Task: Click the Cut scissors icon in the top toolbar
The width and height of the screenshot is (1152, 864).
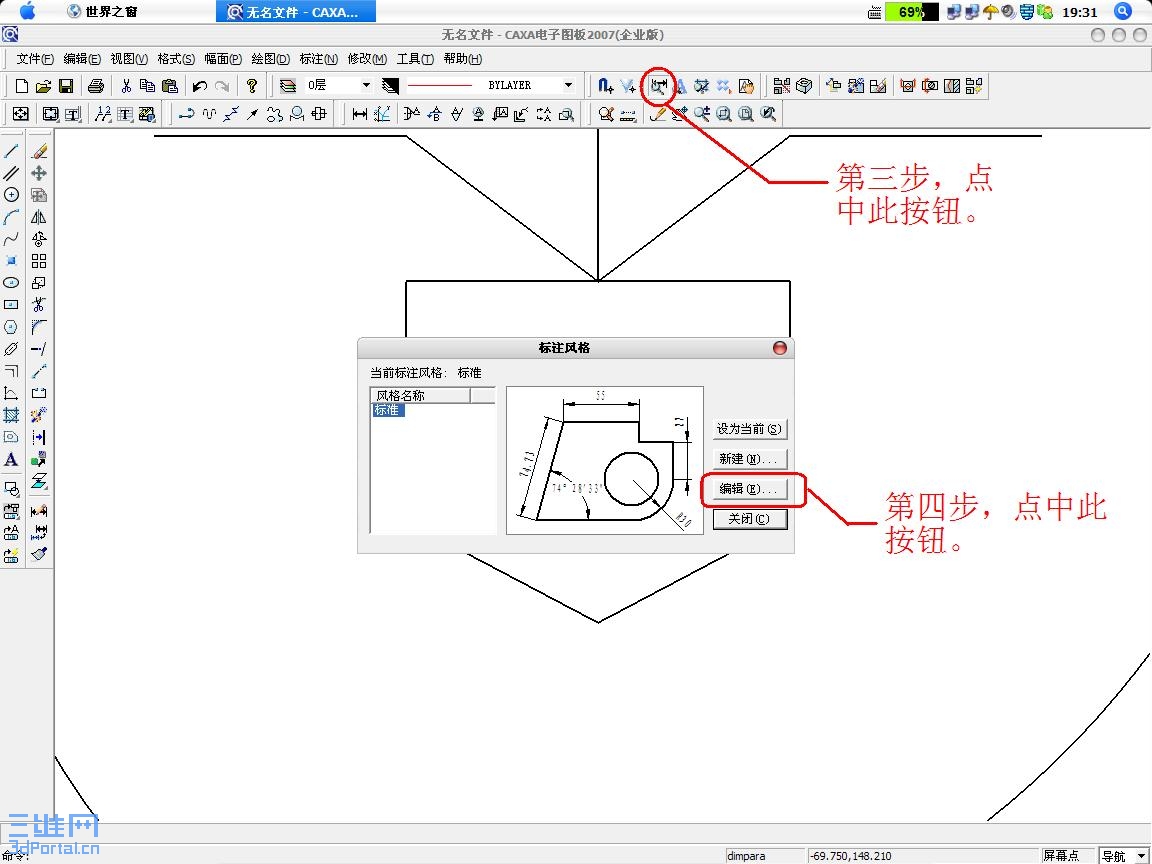Action: (x=126, y=86)
